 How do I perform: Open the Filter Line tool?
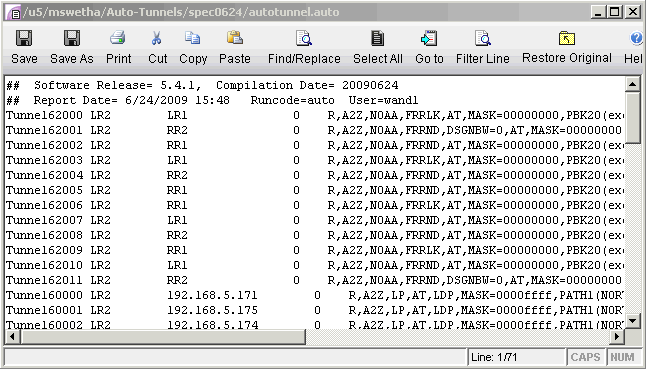click(482, 38)
